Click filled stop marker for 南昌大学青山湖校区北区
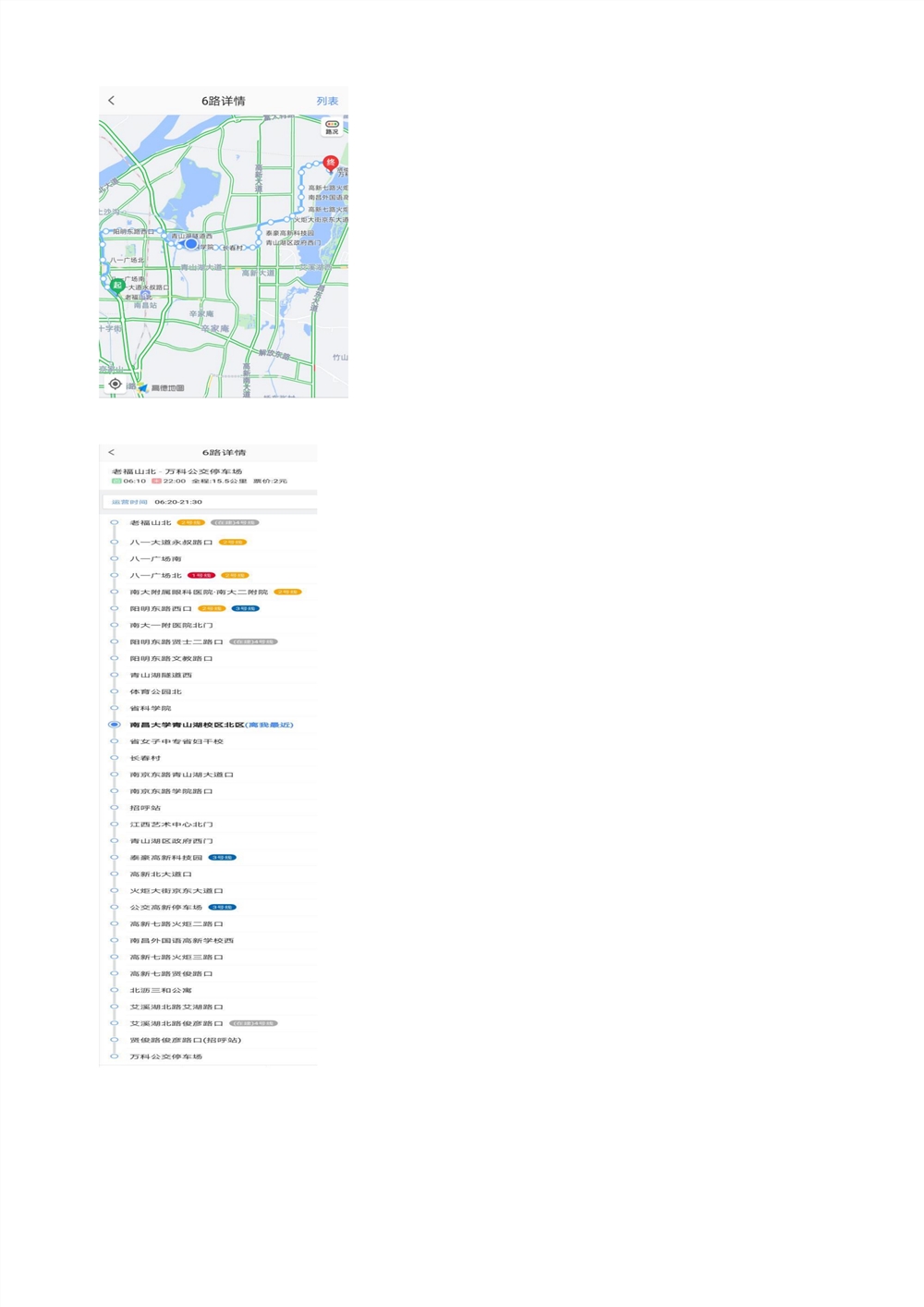The height and width of the screenshot is (1307, 924). pos(115,725)
